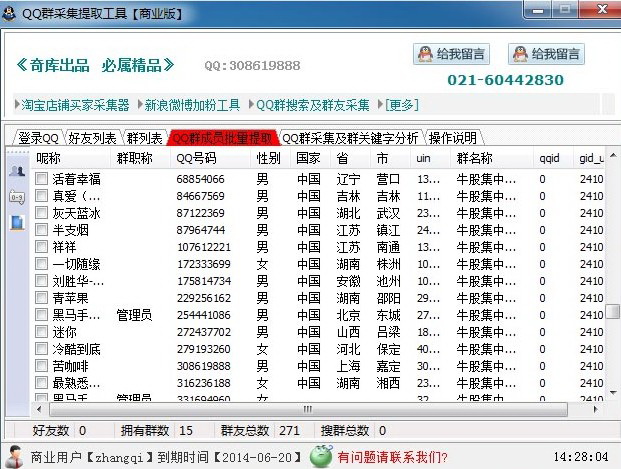Screen dimensions: 621x469
Task: Tick the checkbox for 一切随缘
Action: (41, 264)
